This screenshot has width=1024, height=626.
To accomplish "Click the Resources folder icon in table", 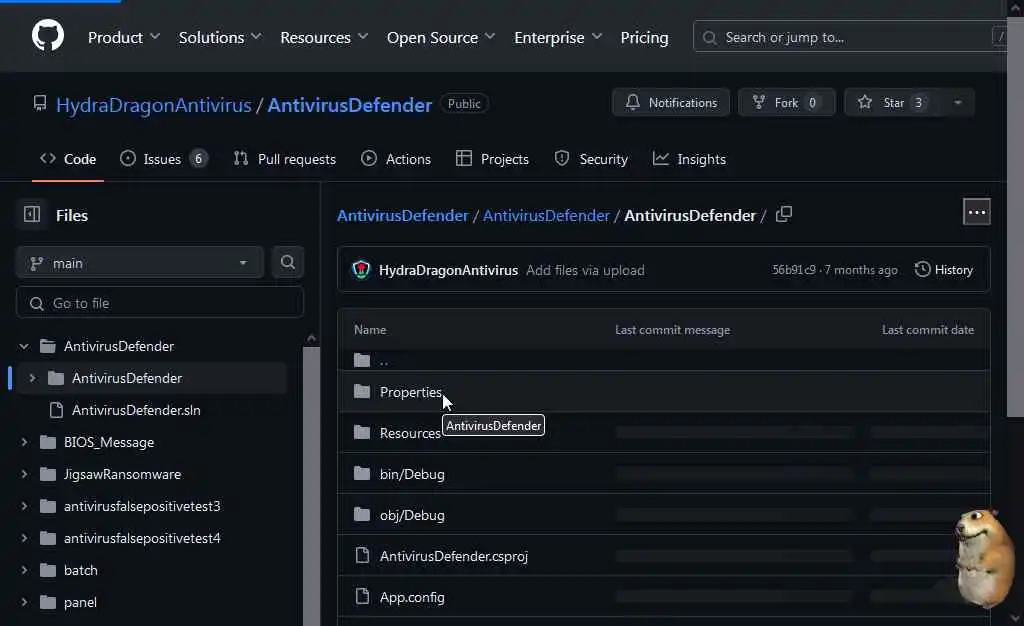I will point(362,432).
